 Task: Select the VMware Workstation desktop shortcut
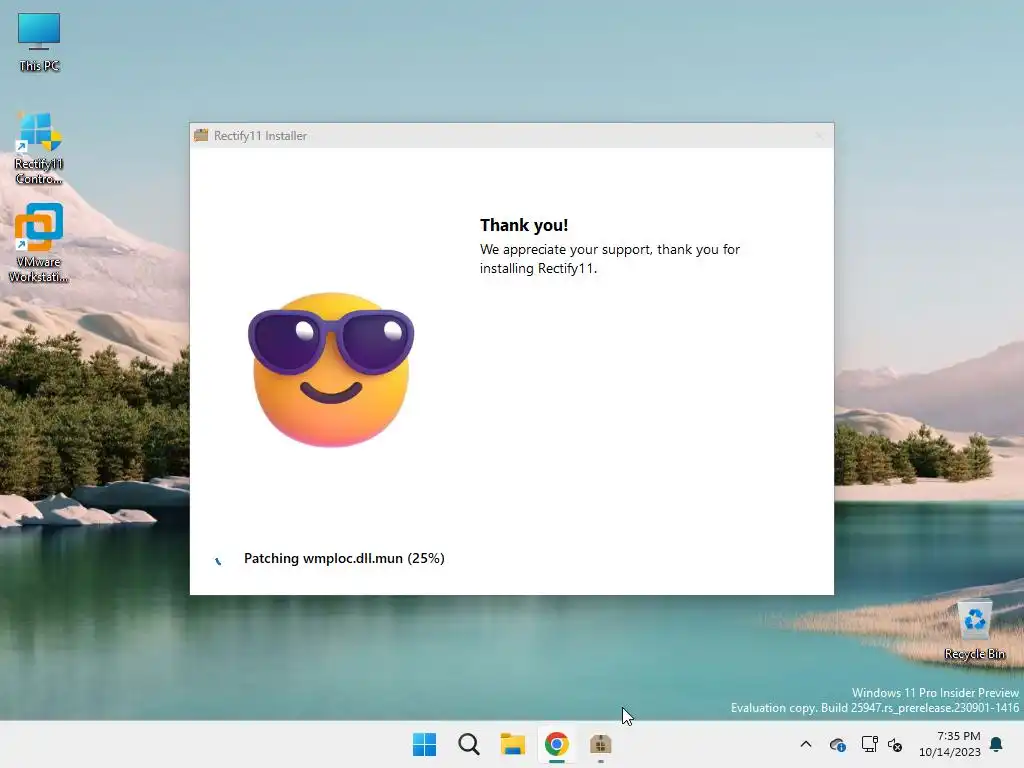point(39,242)
